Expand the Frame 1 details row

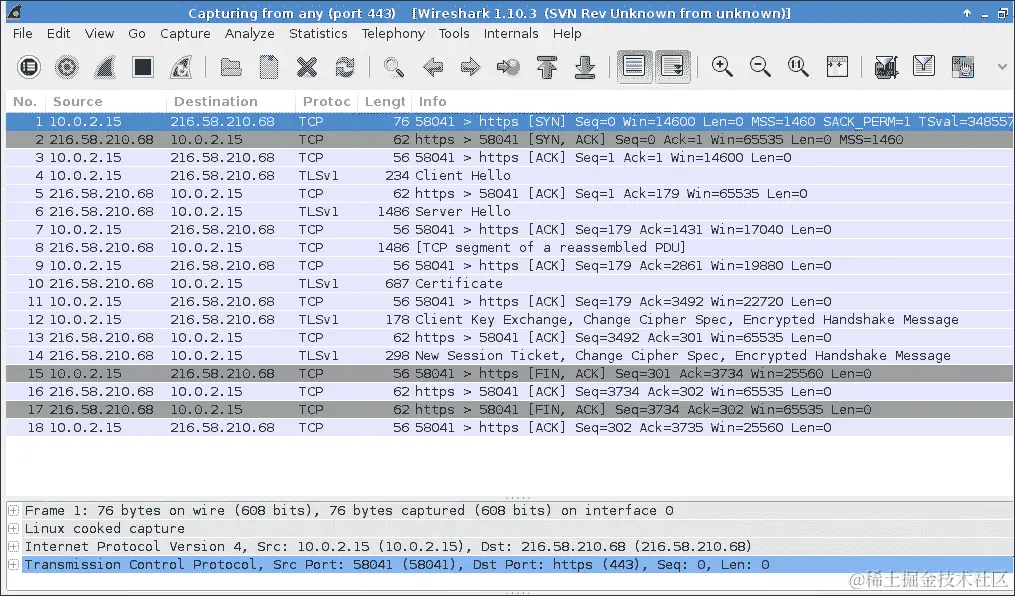(x=13, y=511)
